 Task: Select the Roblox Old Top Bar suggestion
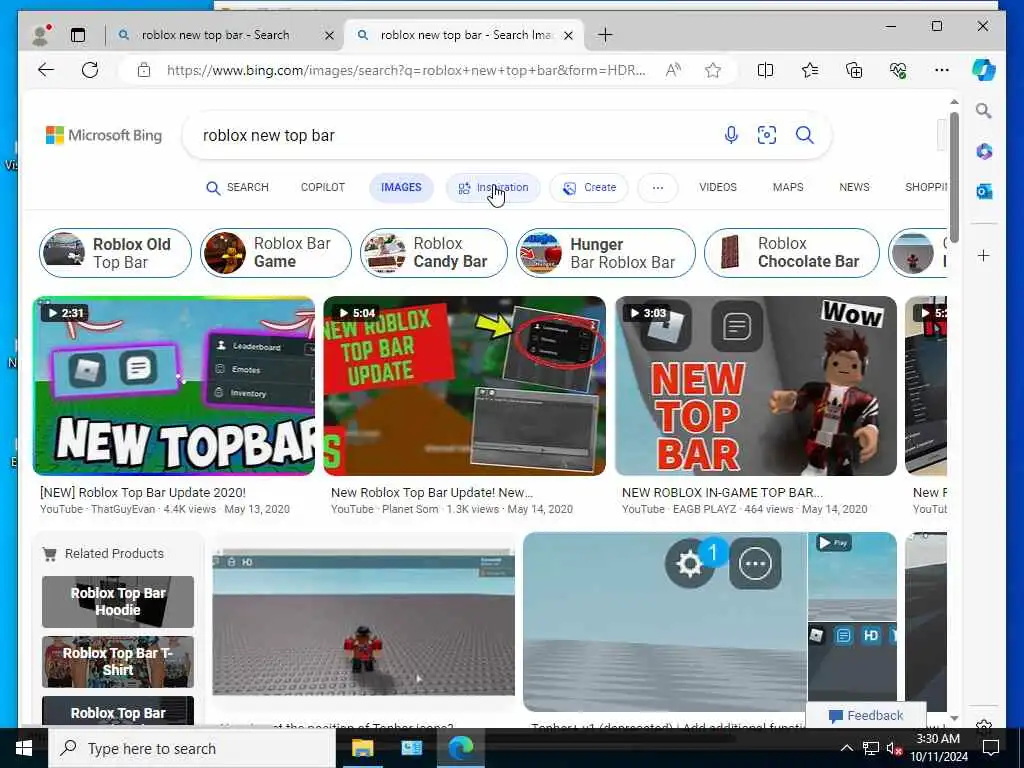tap(116, 253)
